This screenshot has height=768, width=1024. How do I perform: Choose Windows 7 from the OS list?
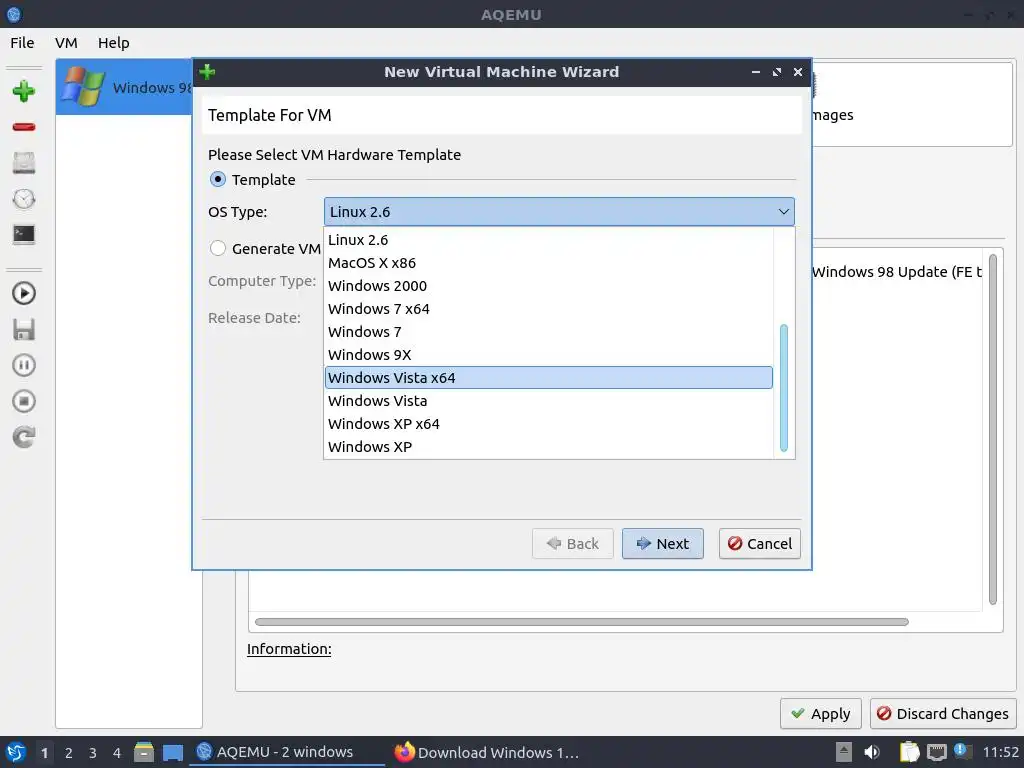[549, 332]
